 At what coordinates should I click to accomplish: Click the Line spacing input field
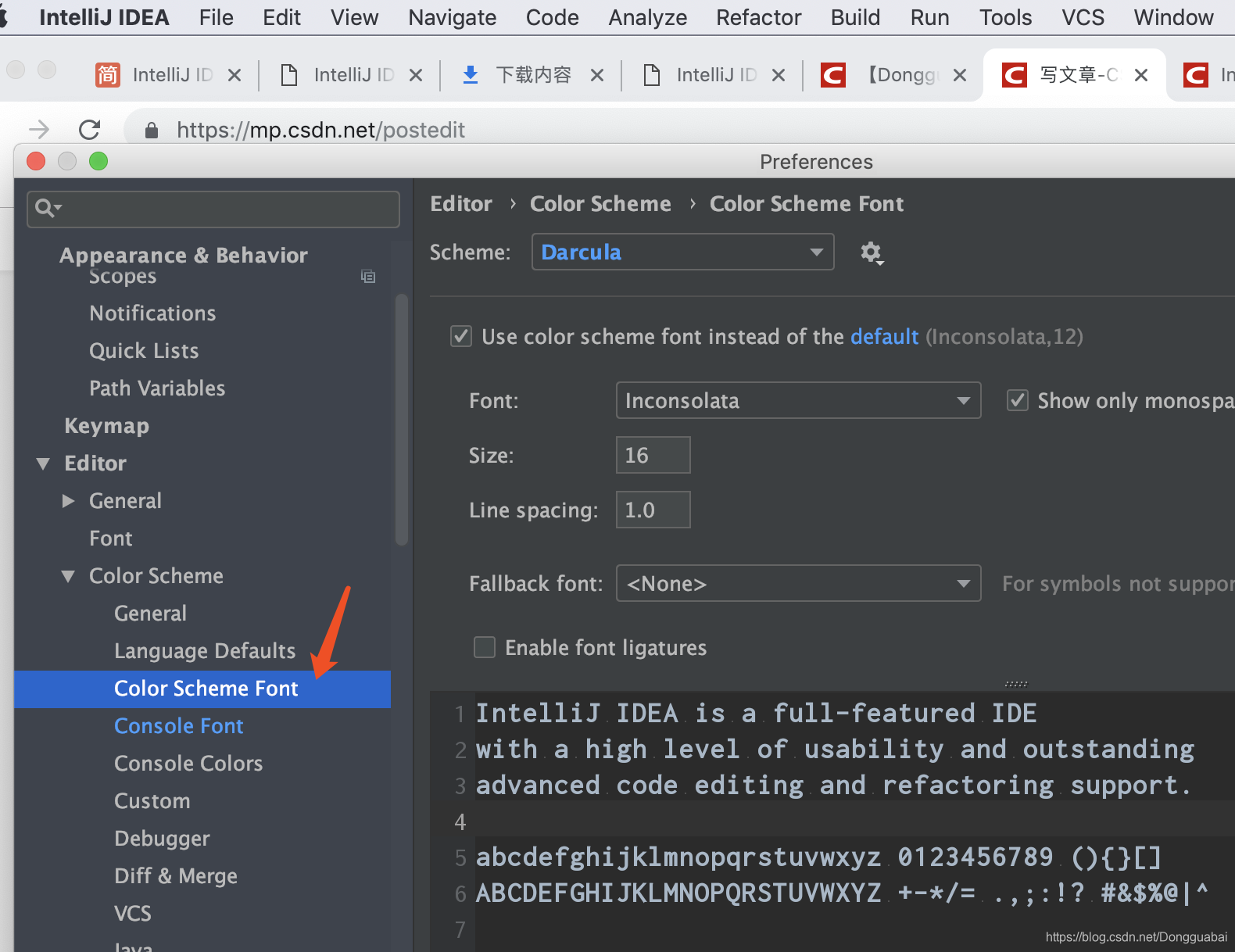[x=653, y=510]
